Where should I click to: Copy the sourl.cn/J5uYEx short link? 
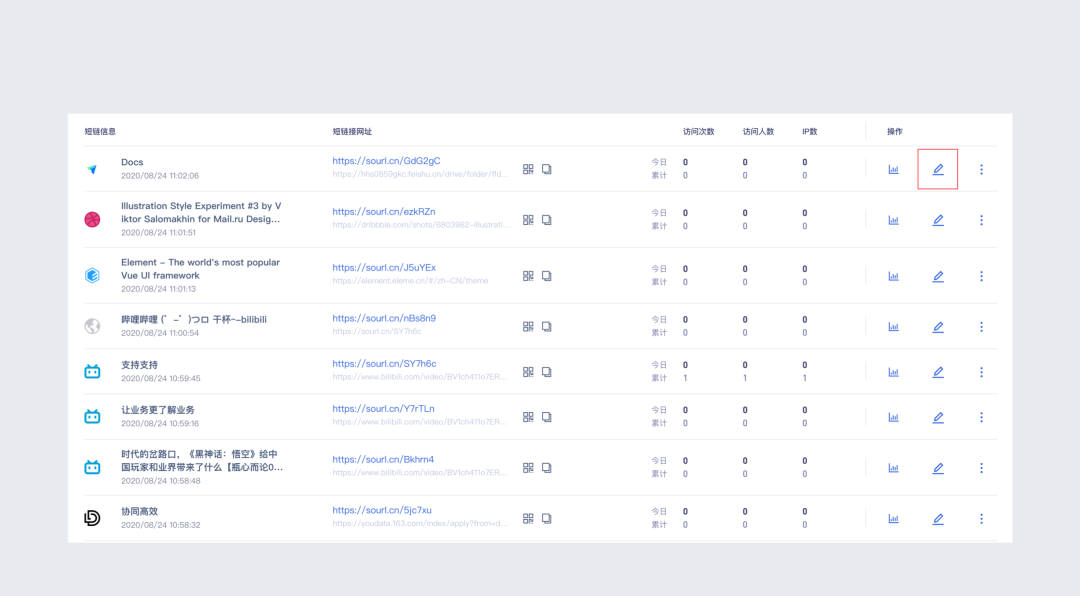click(547, 276)
